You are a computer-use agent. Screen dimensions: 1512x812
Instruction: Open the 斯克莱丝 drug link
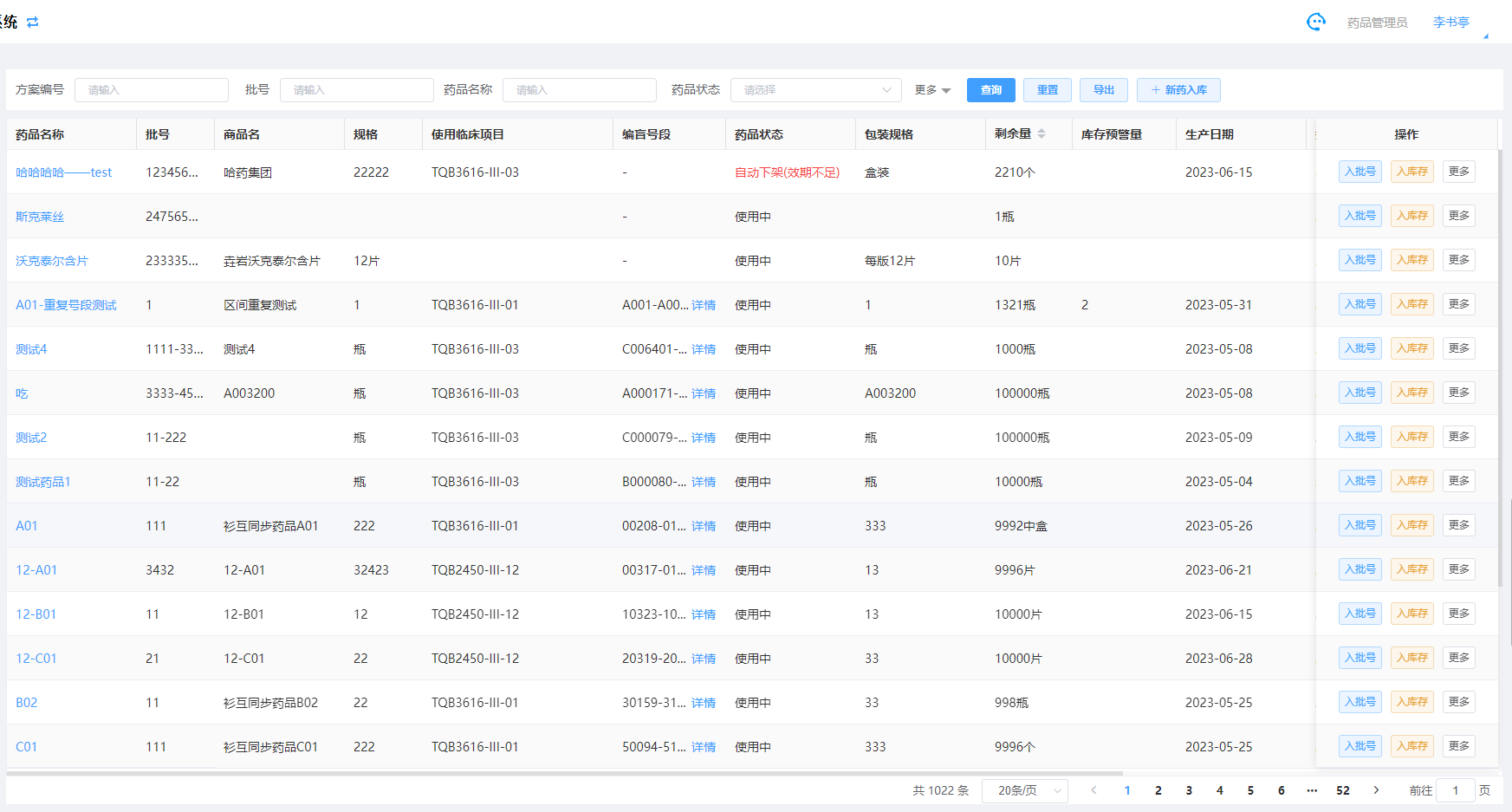click(x=40, y=217)
